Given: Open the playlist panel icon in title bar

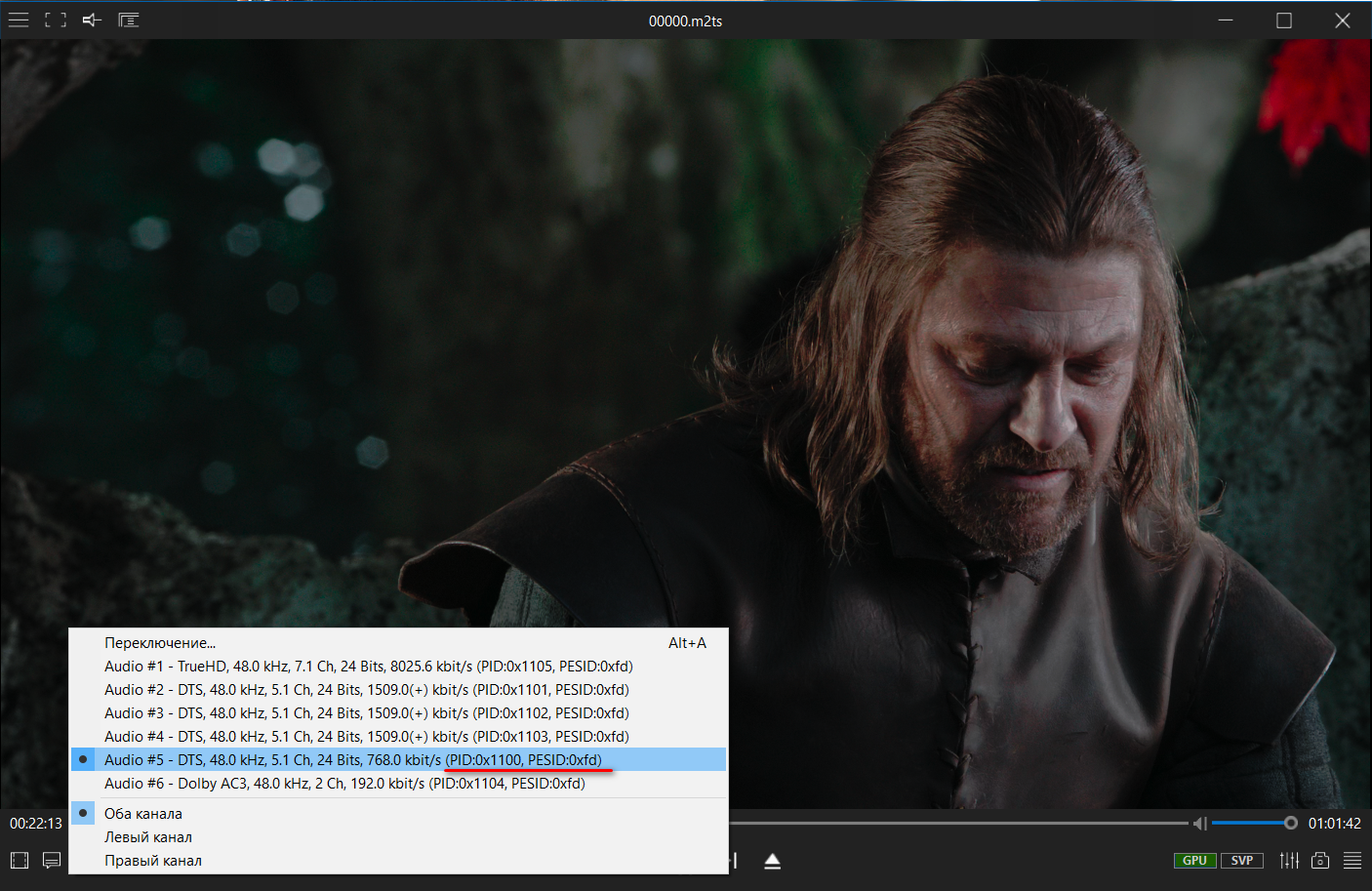Looking at the screenshot, I should click(x=129, y=20).
